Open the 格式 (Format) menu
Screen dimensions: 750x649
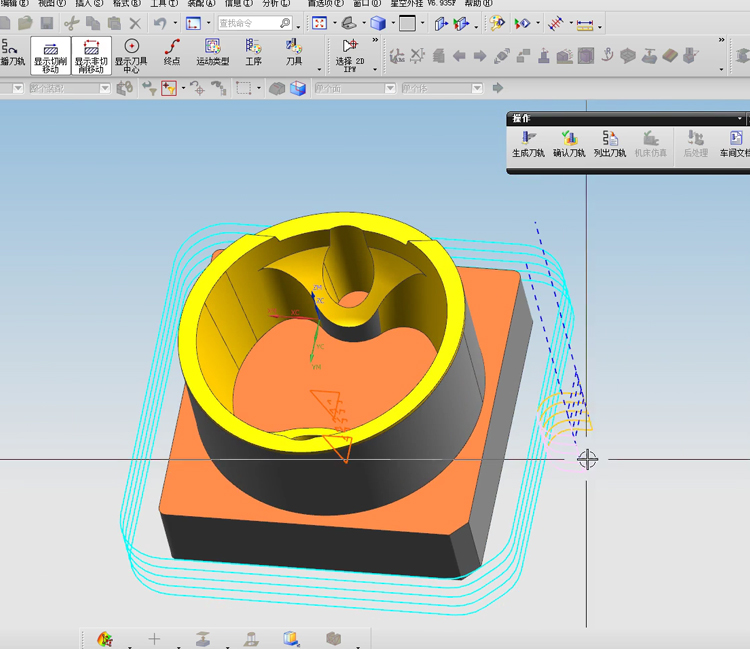(x=127, y=3)
